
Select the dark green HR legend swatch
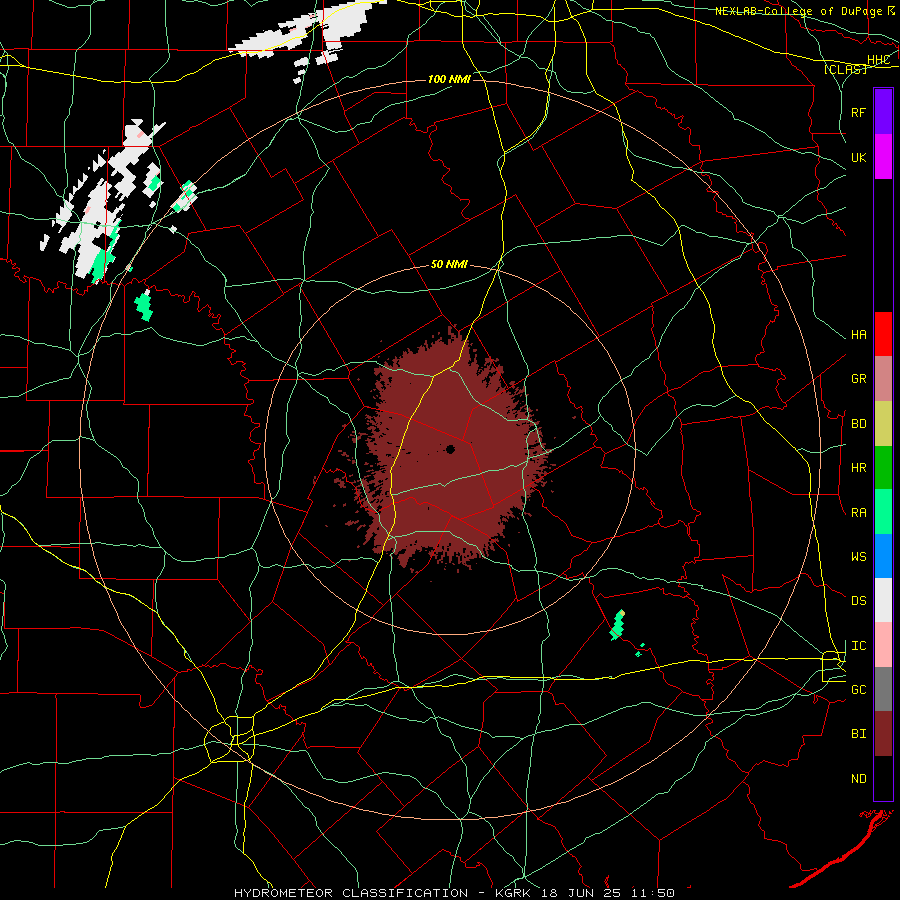[883, 468]
